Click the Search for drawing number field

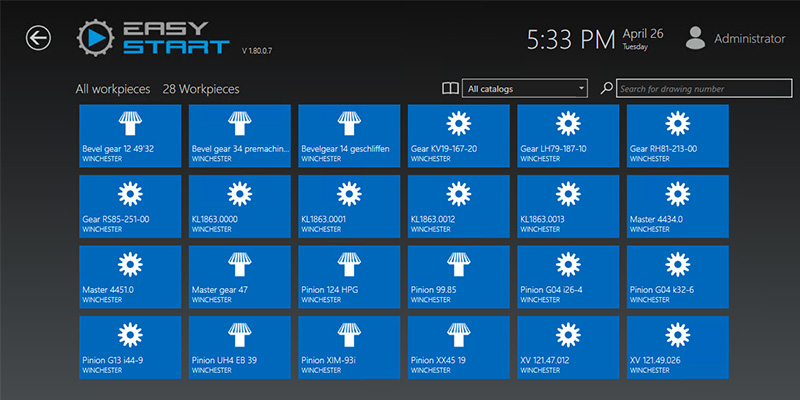(704, 88)
